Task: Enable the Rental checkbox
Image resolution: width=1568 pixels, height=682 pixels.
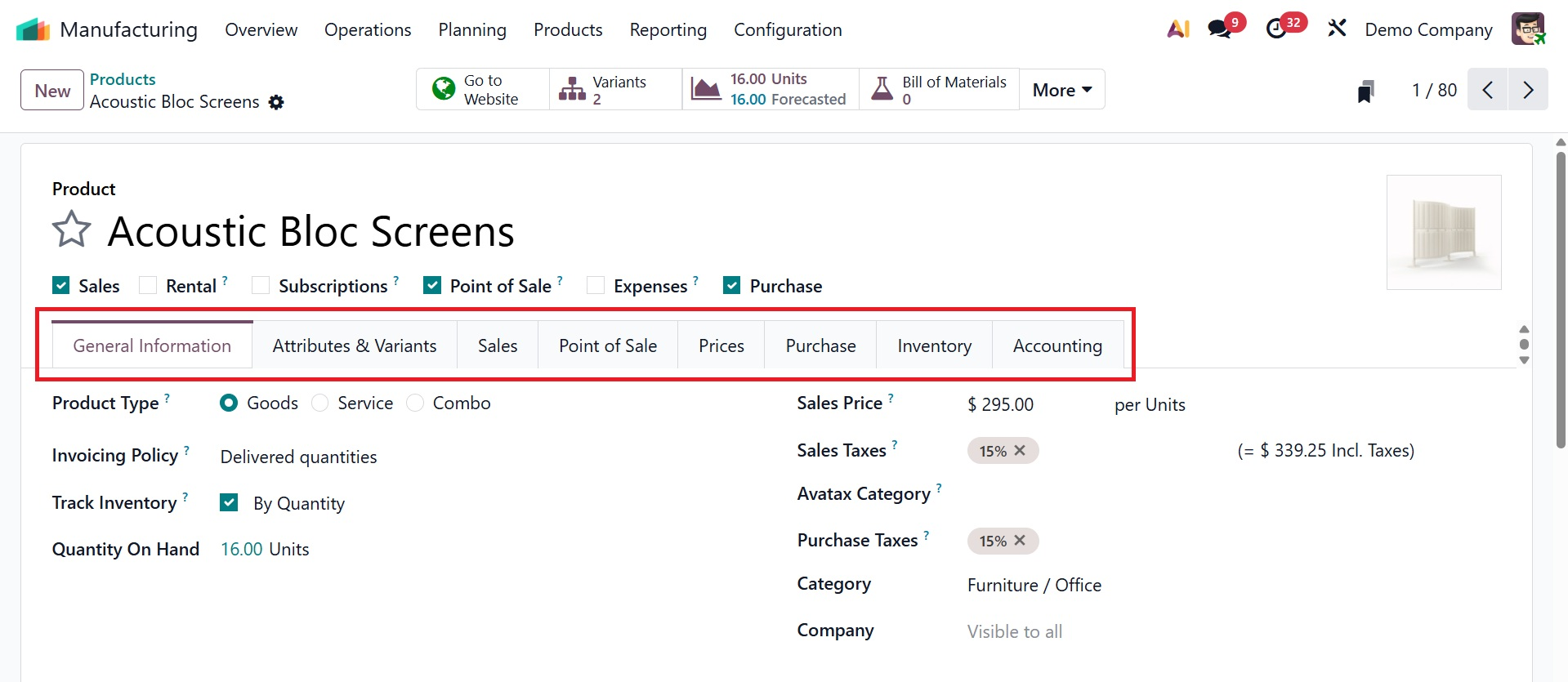Action: pos(148,285)
